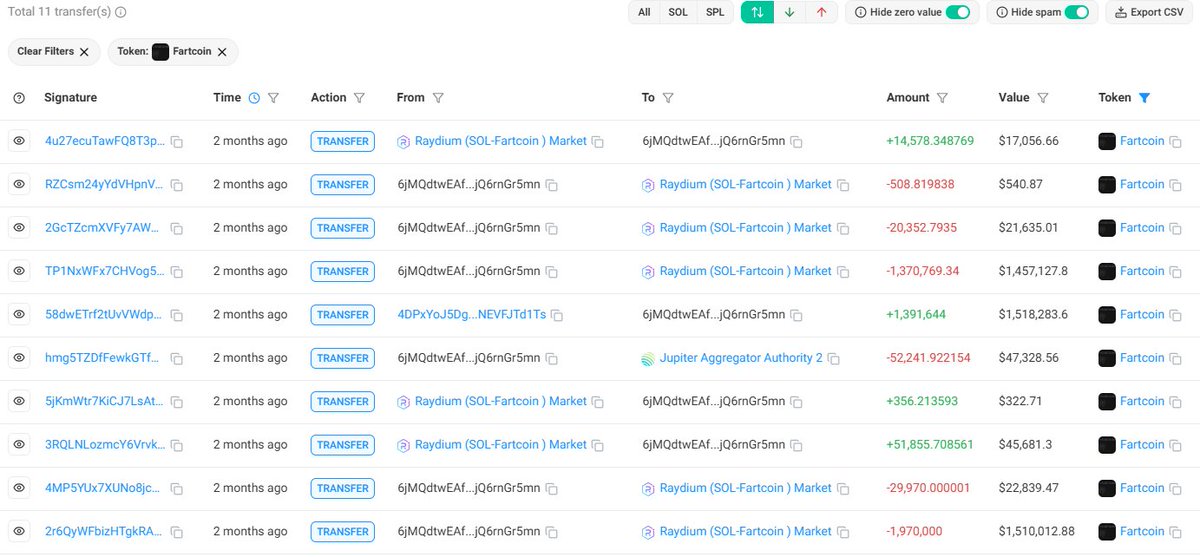Copy signature 4MP5YUx7XUNo8jc
The width and height of the screenshot is (1200, 557).
pos(176,488)
